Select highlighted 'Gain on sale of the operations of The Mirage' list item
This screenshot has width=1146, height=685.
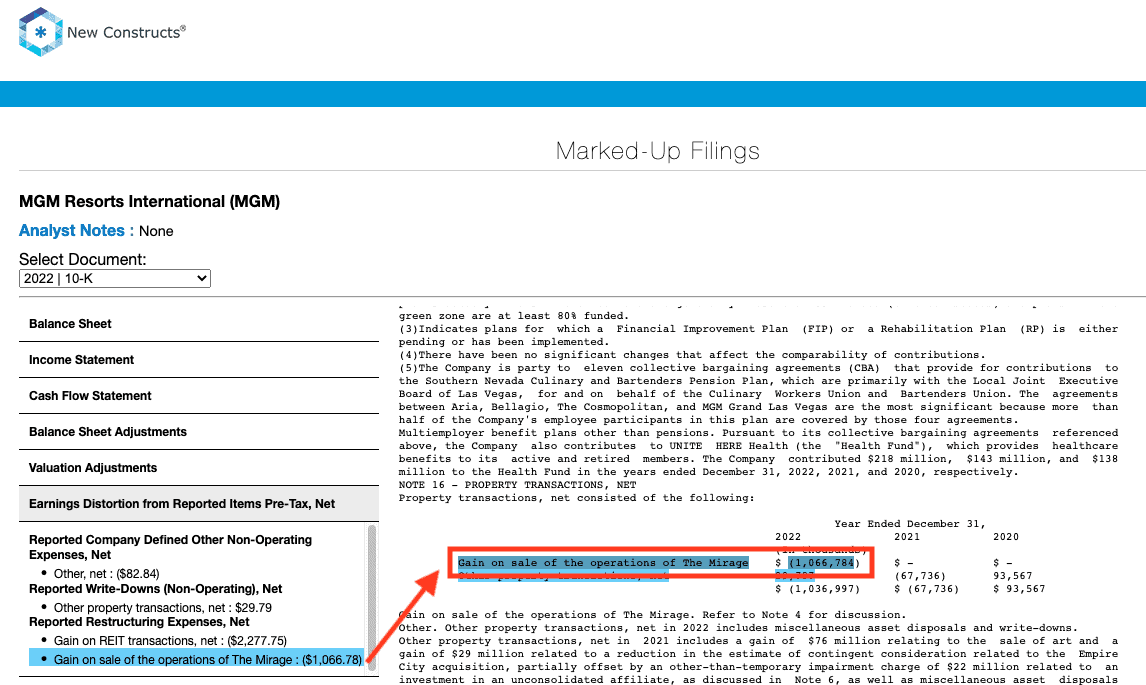(196, 659)
